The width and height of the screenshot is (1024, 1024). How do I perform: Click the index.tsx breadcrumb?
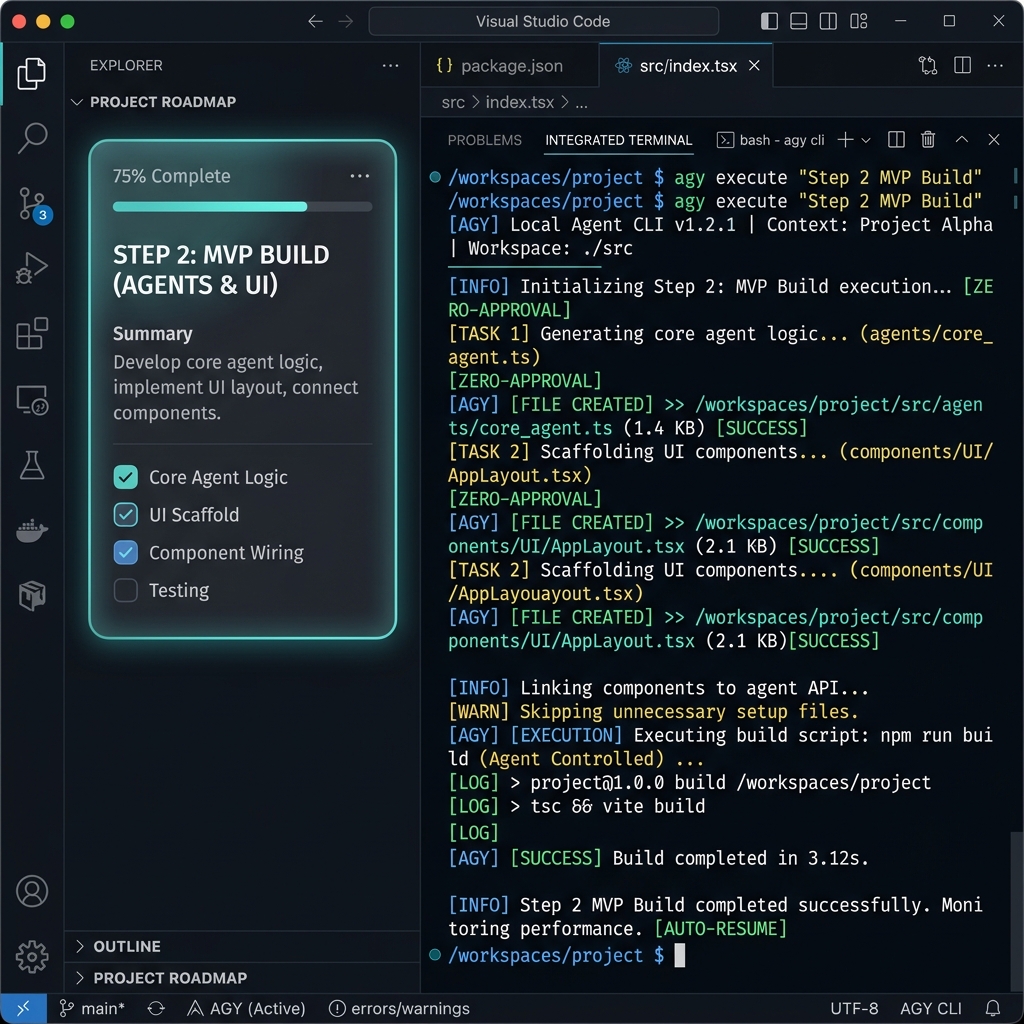coord(519,103)
